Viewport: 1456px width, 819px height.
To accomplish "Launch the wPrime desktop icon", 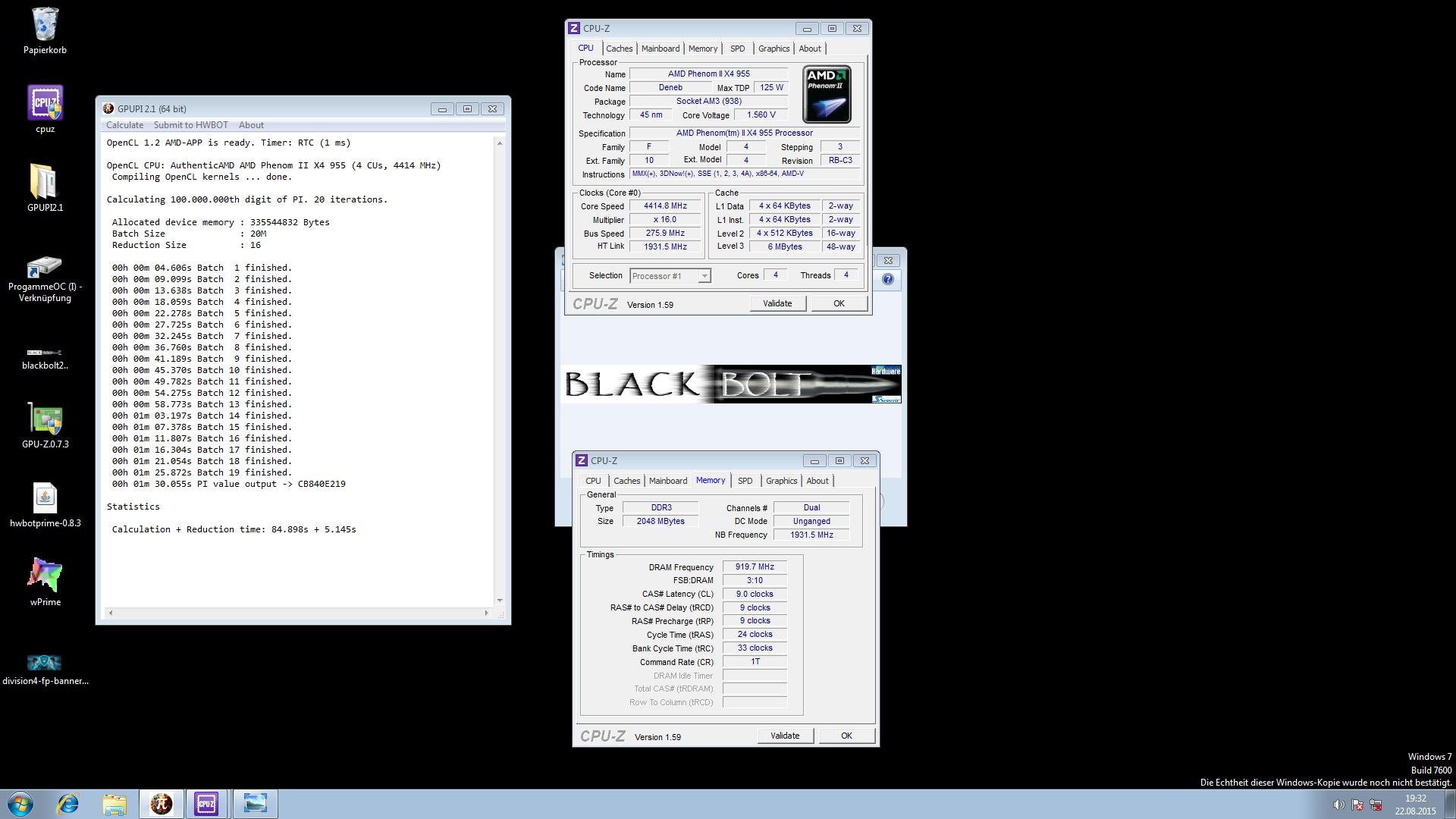I will click(45, 582).
